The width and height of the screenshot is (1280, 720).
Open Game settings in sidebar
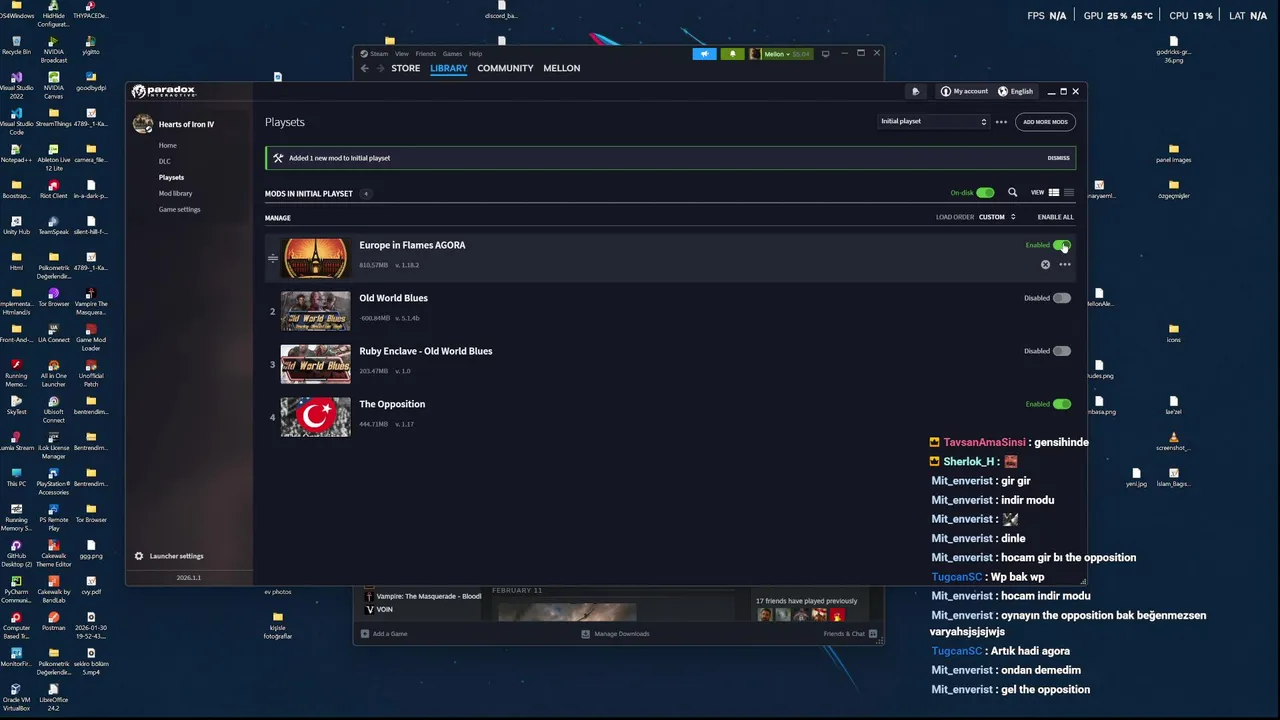point(179,209)
